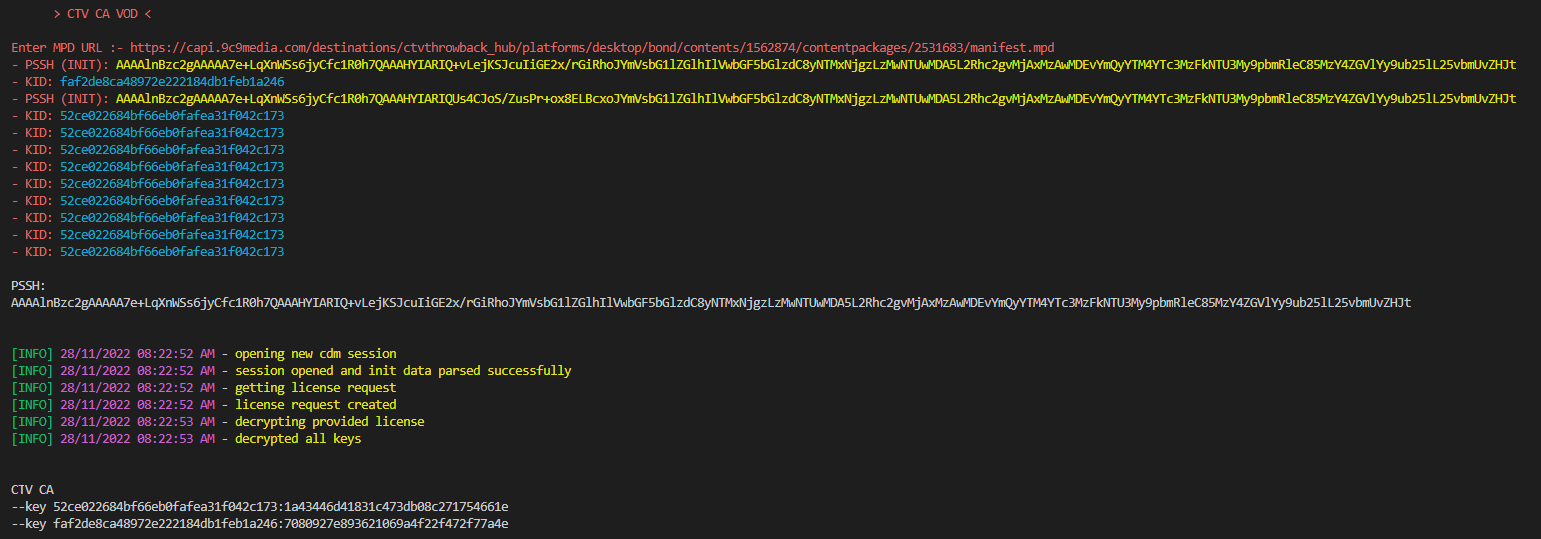Click the "Enter MPD URL :-" prompt text
Viewport: 1541px width, 539px height.
67,48
